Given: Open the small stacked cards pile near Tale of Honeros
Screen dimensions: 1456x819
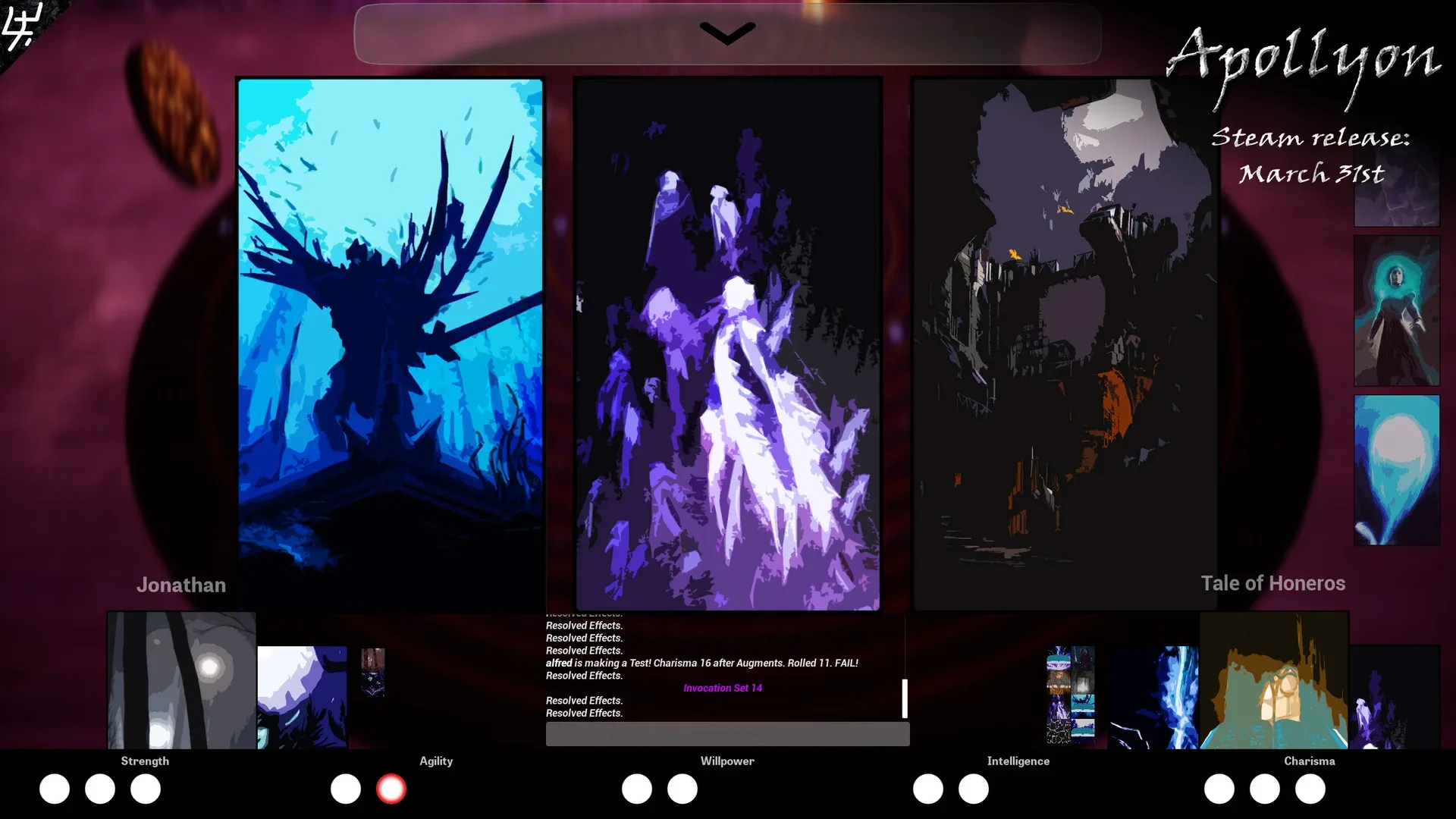Looking at the screenshot, I should [1070, 694].
